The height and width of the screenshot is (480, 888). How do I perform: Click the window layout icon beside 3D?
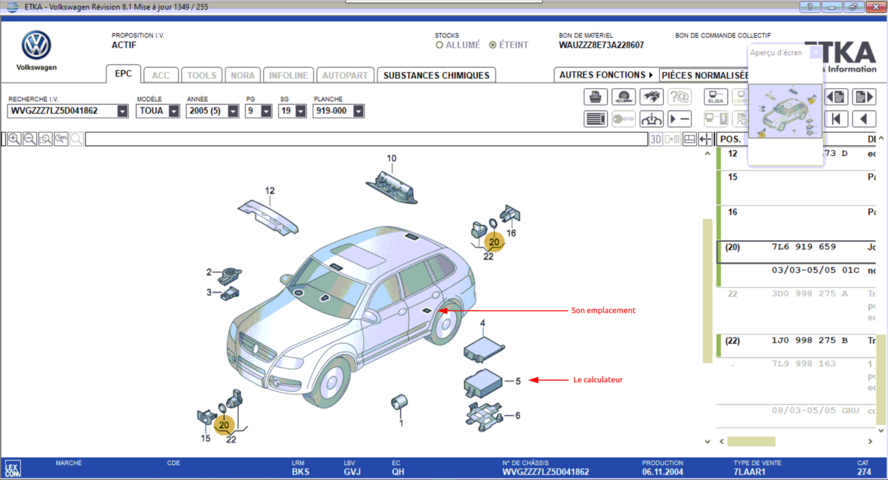[690, 139]
